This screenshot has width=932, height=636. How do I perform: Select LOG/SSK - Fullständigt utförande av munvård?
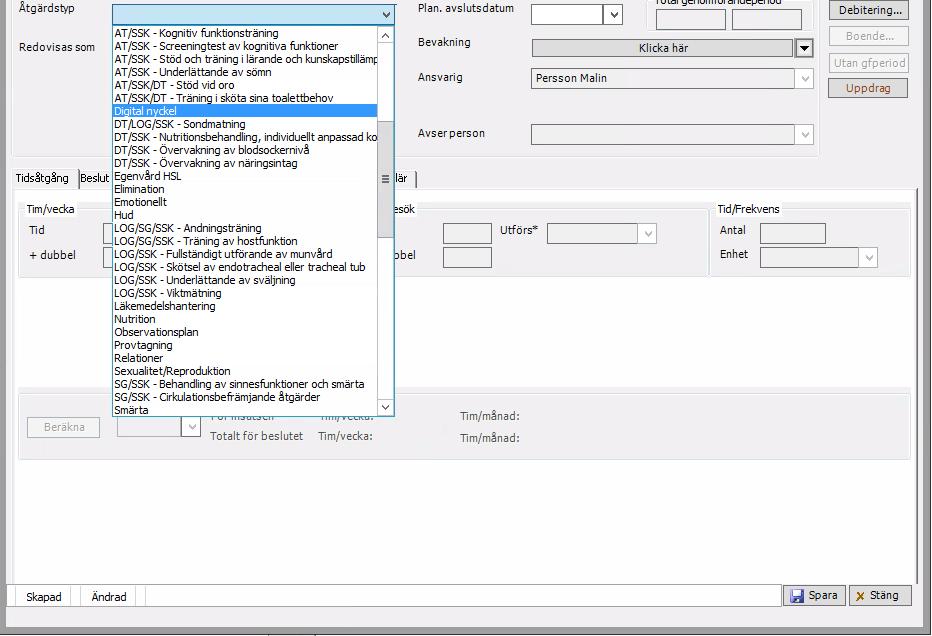(244, 254)
